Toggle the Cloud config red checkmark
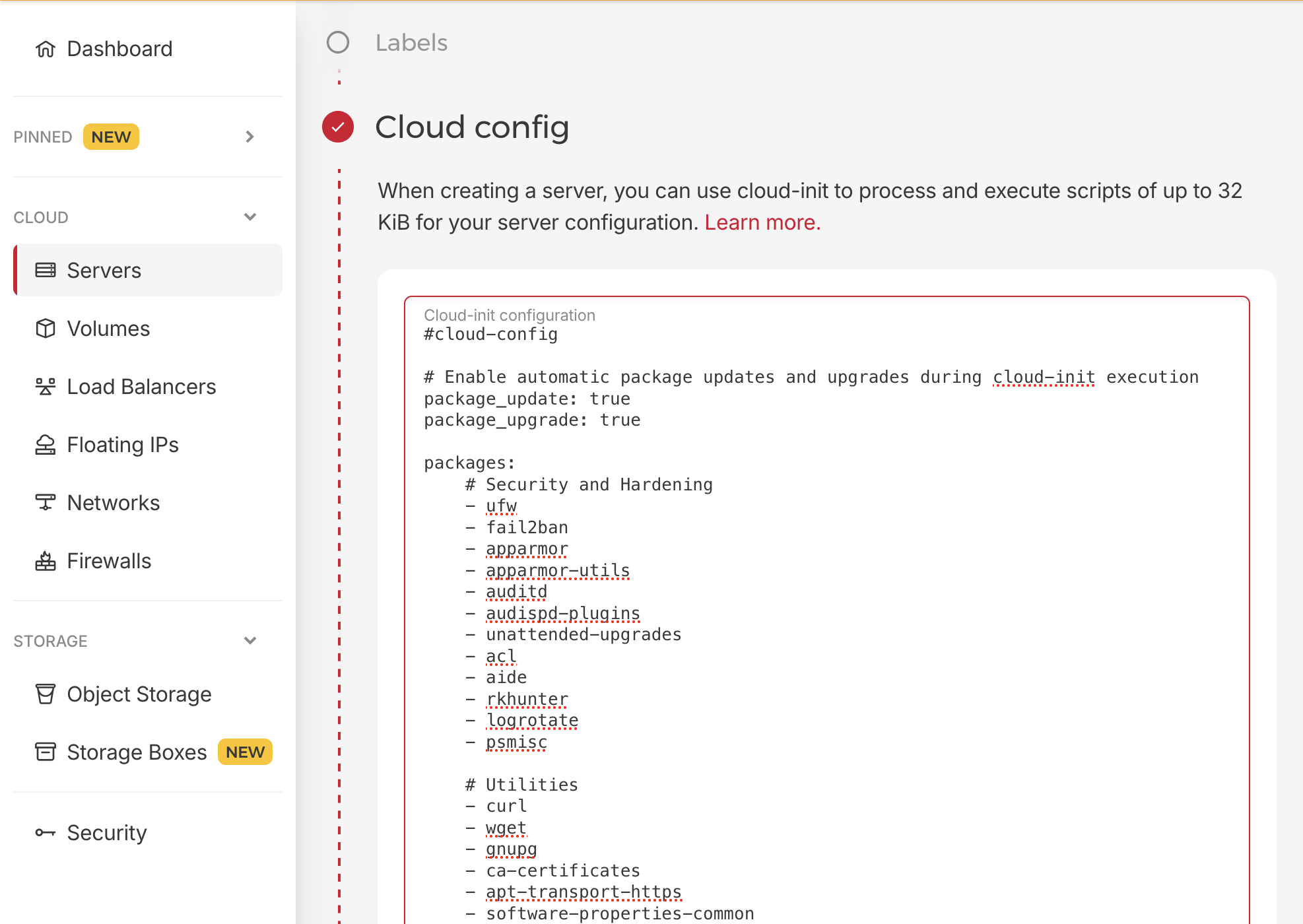The width and height of the screenshot is (1303, 924). click(338, 127)
